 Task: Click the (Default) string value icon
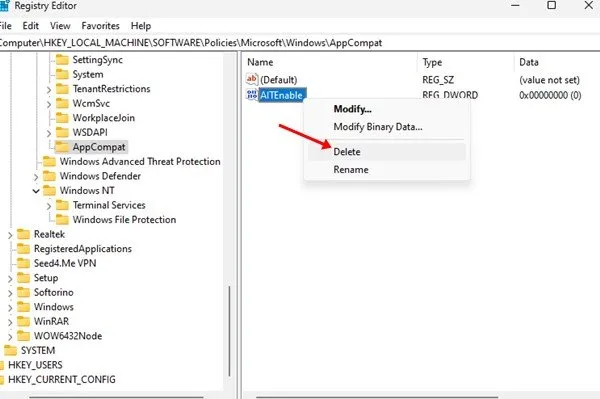[x=252, y=80]
